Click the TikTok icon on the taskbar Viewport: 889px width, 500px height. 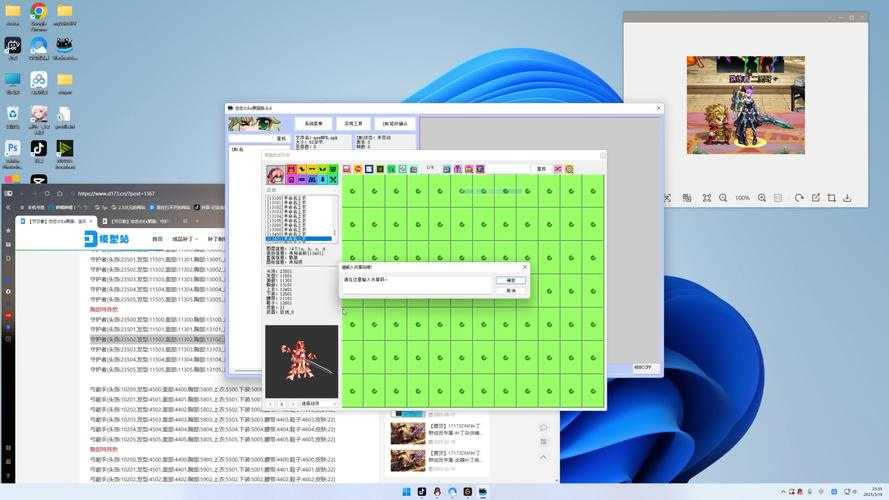(422, 491)
